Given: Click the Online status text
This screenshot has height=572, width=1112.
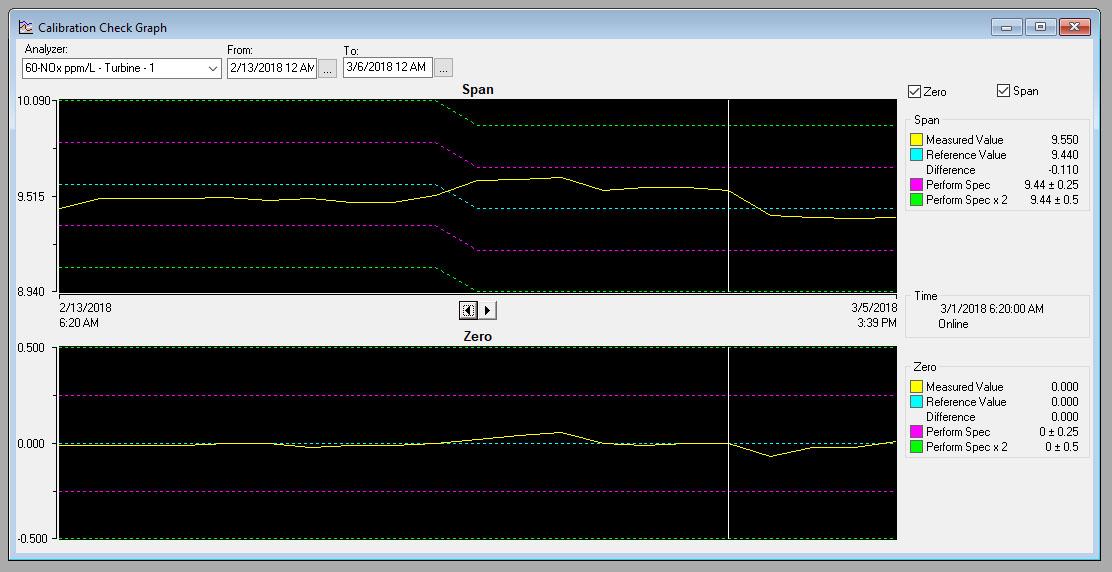Looking at the screenshot, I should 953,324.
